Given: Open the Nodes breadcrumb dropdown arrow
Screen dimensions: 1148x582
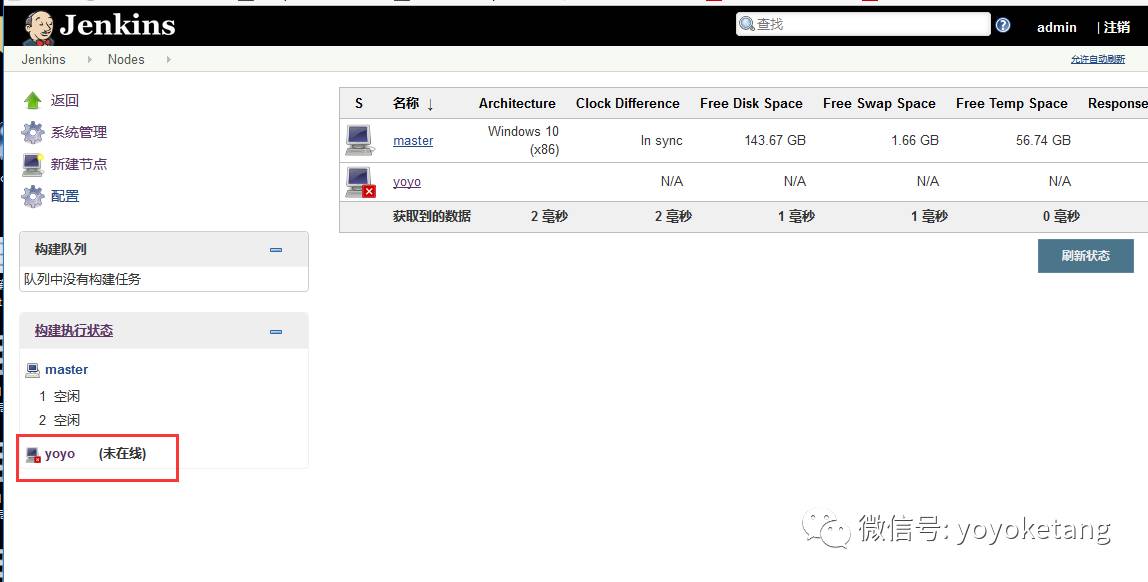Looking at the screenshot, I should pyautogui.click(x=168, y=59).
